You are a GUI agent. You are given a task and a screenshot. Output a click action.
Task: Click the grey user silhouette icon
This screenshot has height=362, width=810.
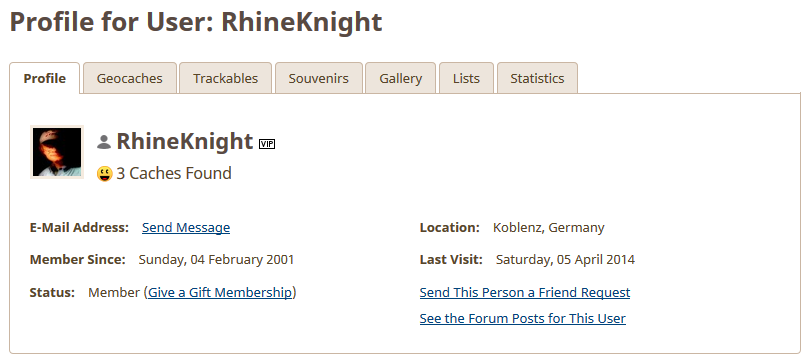click(104, 142)
